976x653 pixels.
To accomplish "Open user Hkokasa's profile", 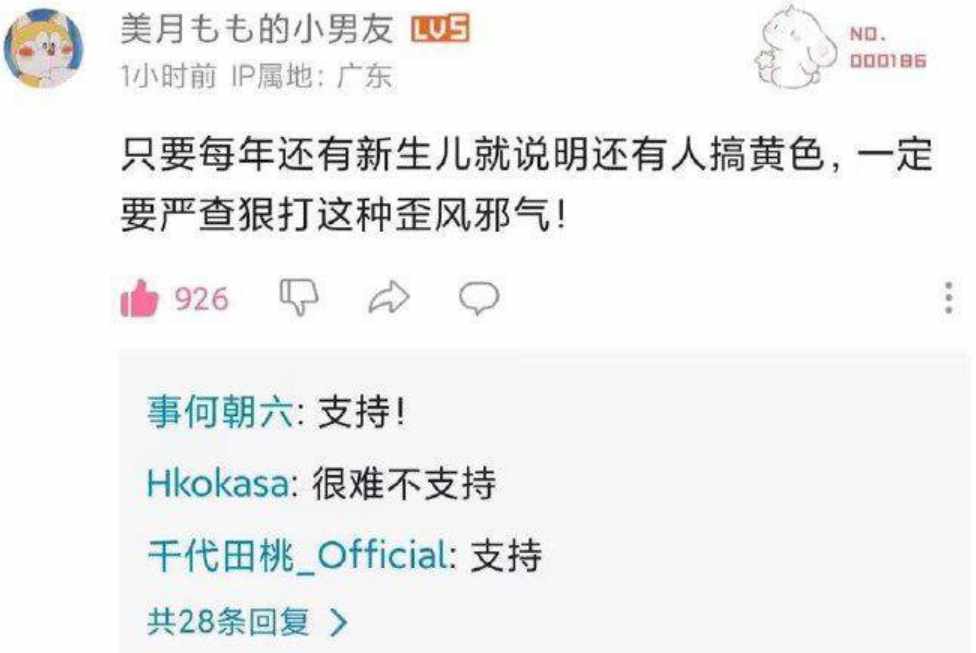I will pos(218,484).
